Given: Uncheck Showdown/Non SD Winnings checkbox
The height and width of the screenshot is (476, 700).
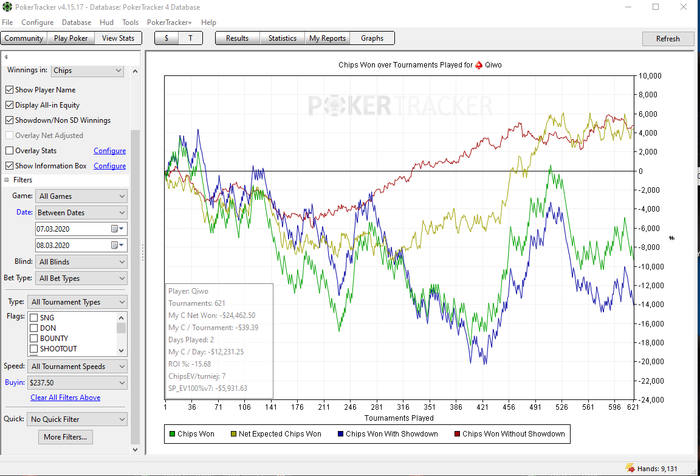Looking at the screenshot, I should (x=9, y=120).
